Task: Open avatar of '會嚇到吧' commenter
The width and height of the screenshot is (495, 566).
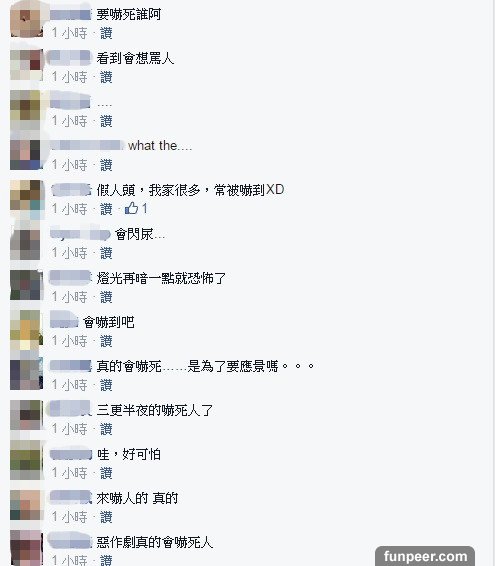Action: (26, 329)
